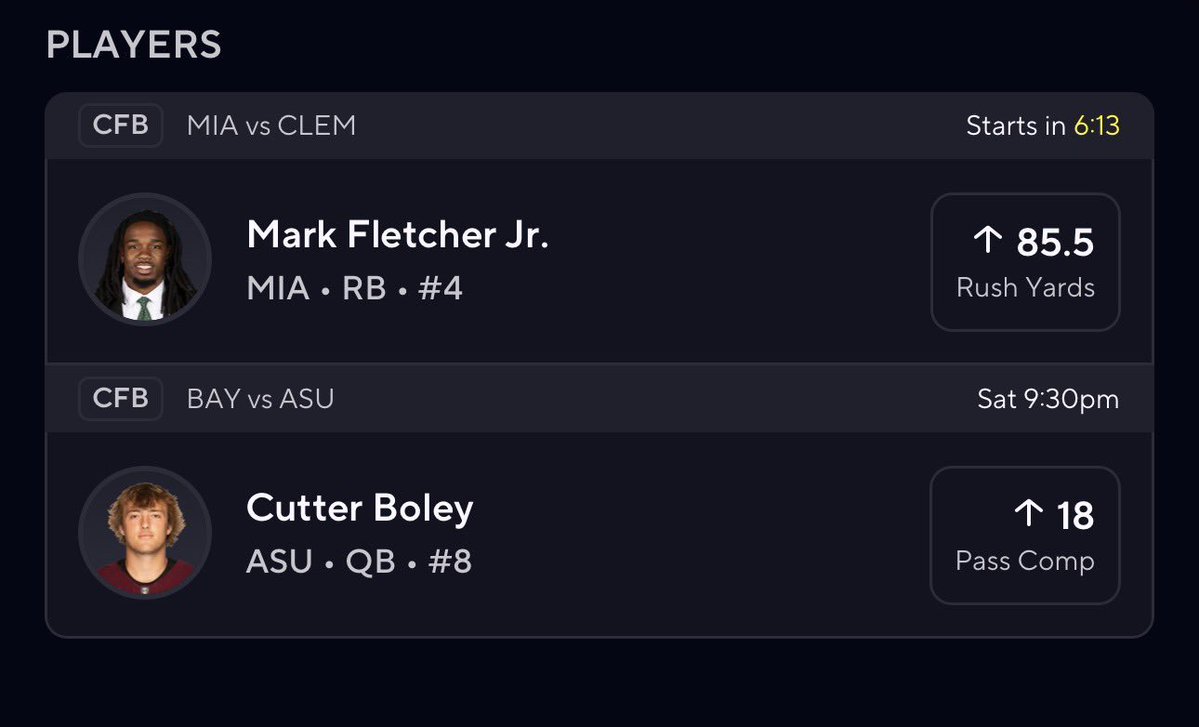Click the up arrow beside 85.5

pos(987,239)
